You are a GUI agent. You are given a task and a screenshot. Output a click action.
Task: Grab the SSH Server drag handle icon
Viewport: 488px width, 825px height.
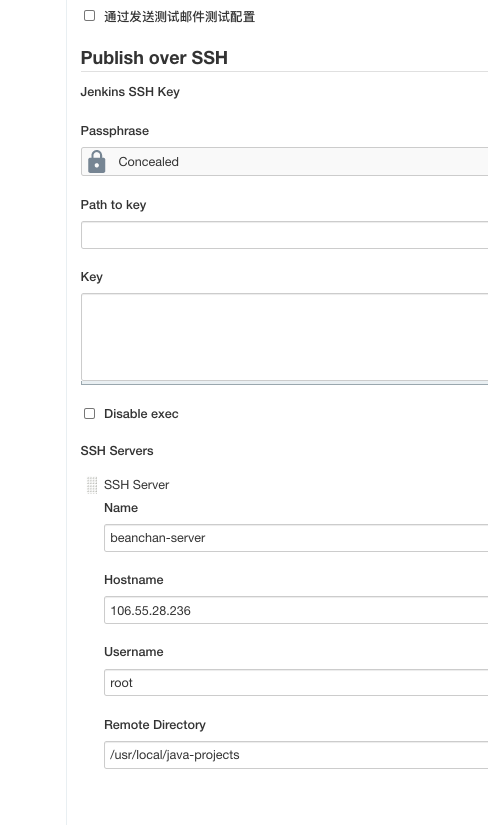click(92, 485)
